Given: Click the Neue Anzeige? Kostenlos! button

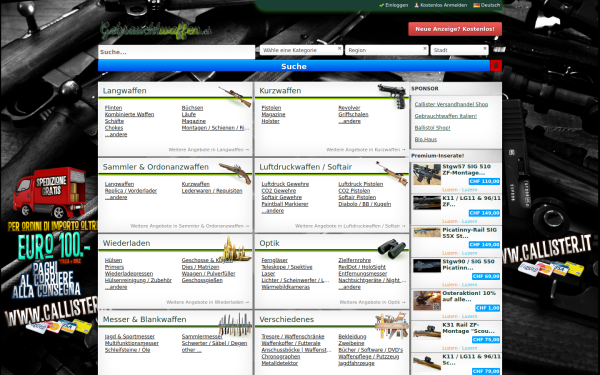Looking at the screenshot, I should 455,29.
